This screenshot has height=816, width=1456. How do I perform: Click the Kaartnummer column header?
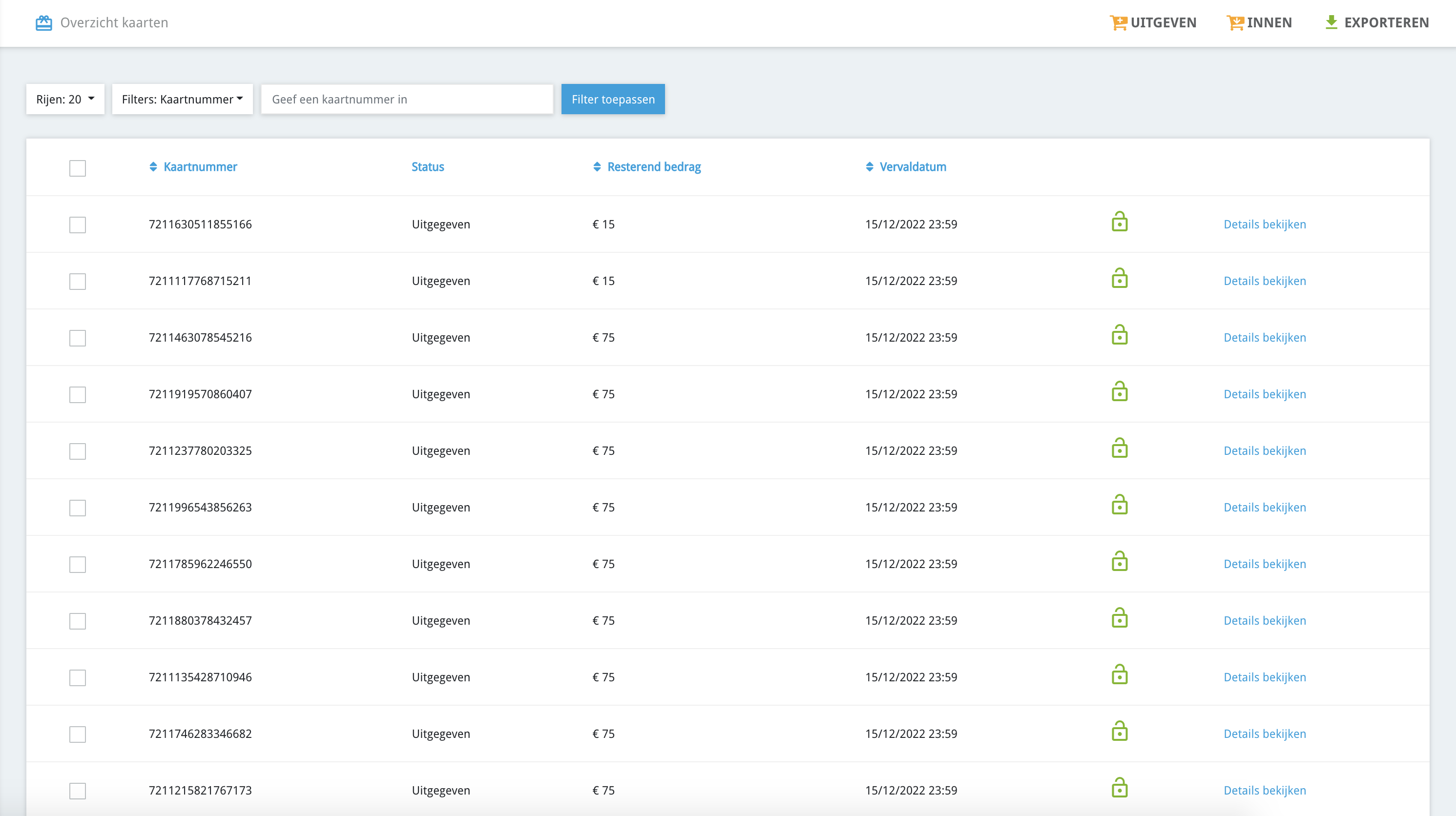200,167
